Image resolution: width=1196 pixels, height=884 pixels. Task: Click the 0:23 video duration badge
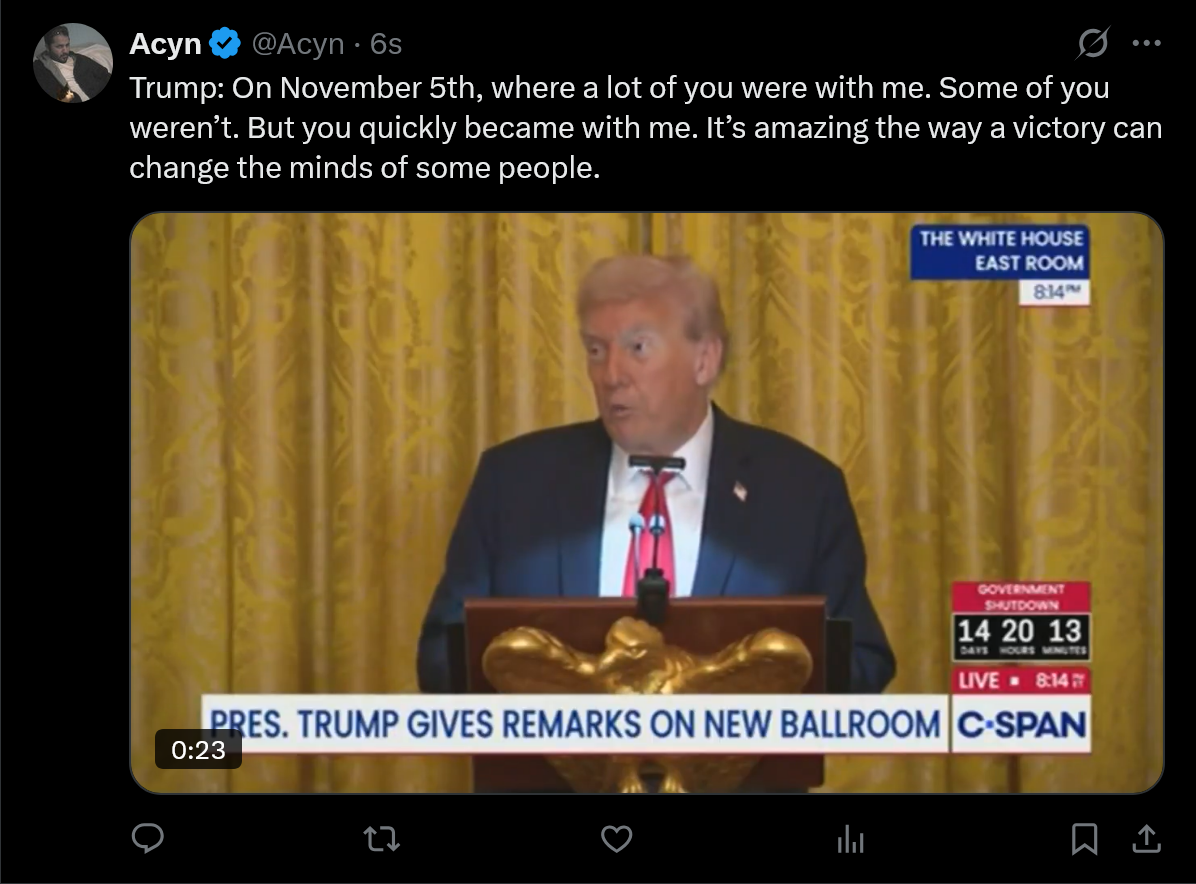[198, 749]
